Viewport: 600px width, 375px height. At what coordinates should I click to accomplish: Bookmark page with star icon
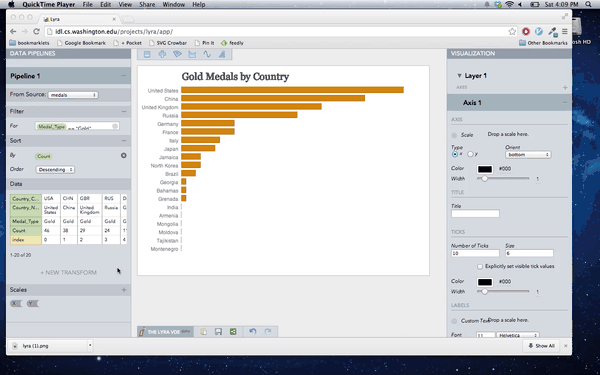click(x=512, y=32)
